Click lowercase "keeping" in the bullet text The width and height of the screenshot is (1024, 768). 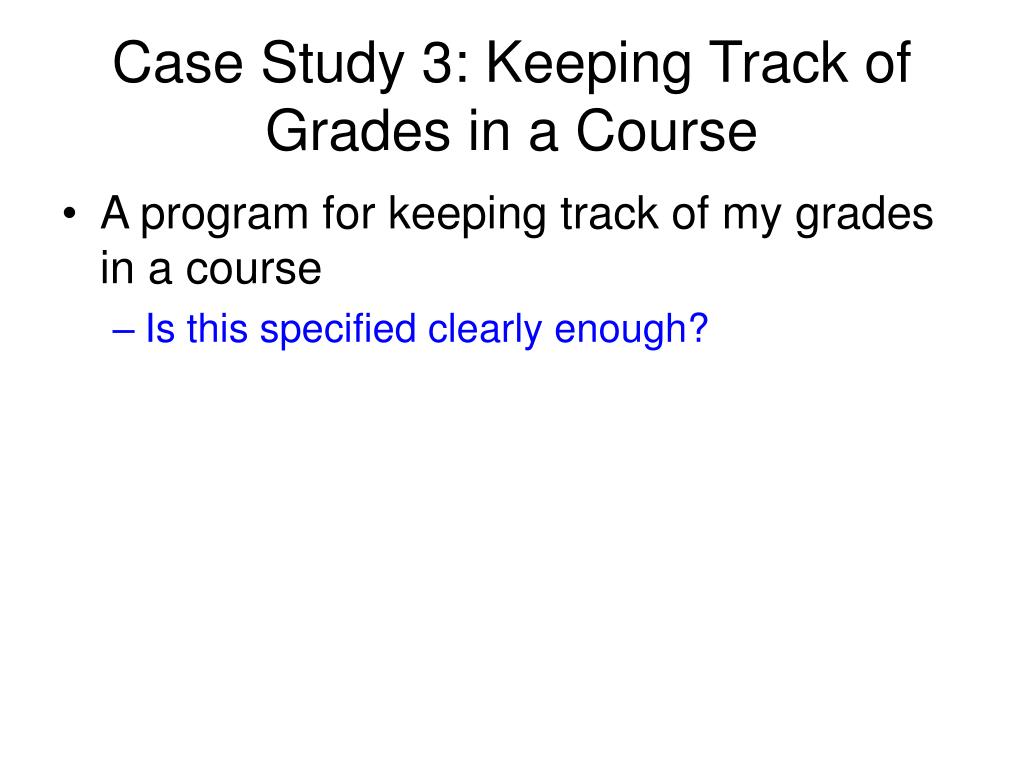coord(468,216)
